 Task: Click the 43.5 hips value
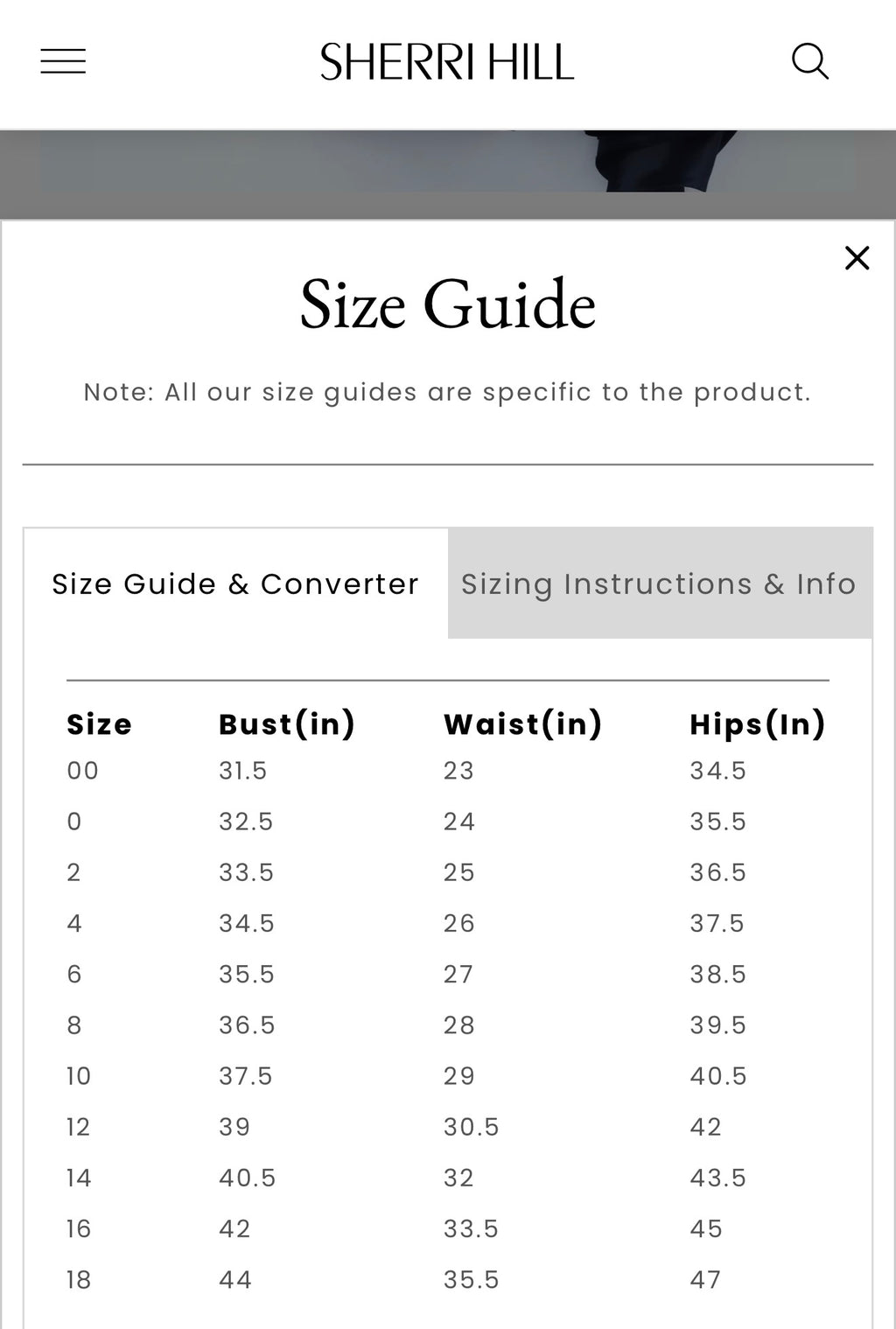(x=717, y=1178)
